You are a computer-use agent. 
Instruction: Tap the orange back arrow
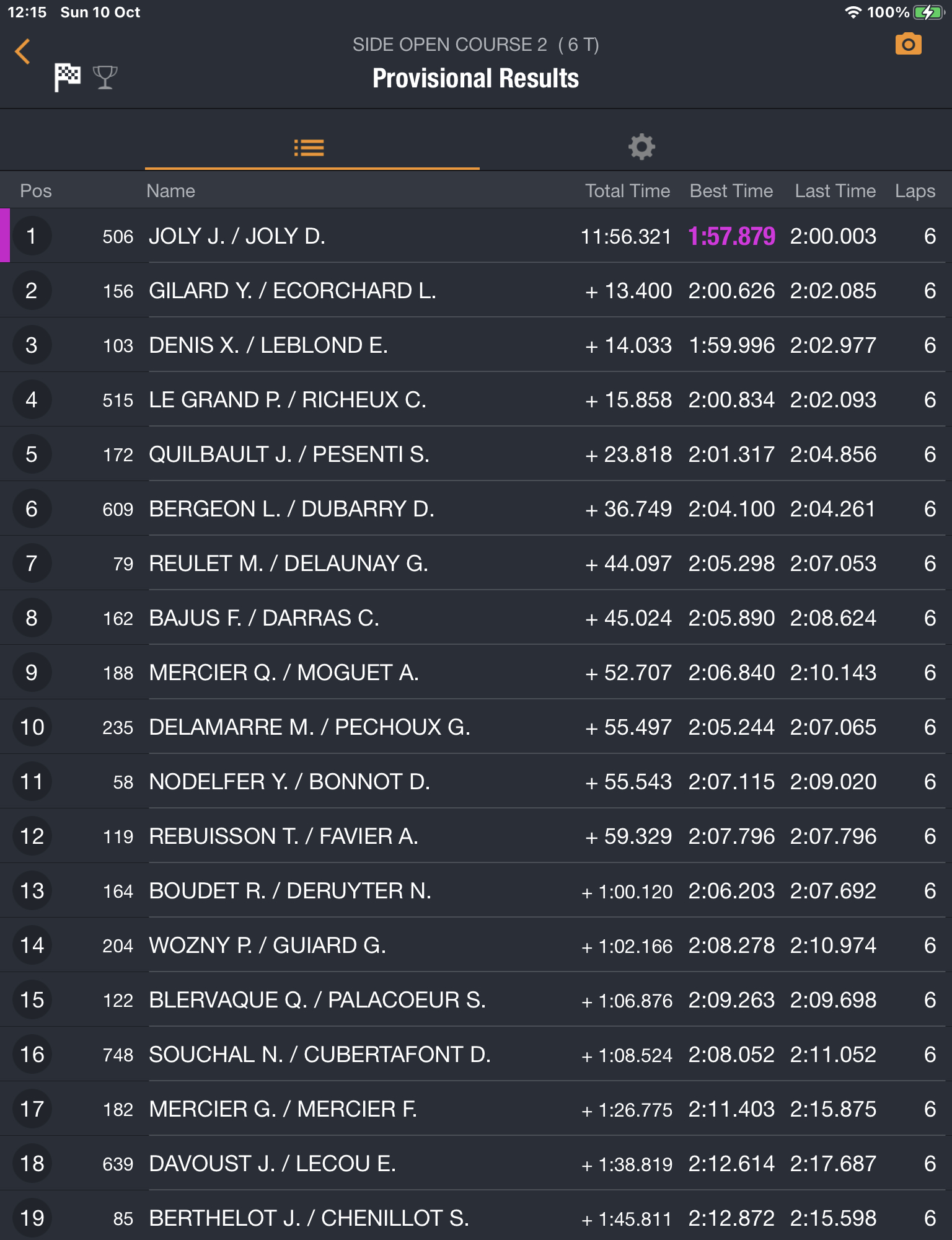click(x=23, y=51)
